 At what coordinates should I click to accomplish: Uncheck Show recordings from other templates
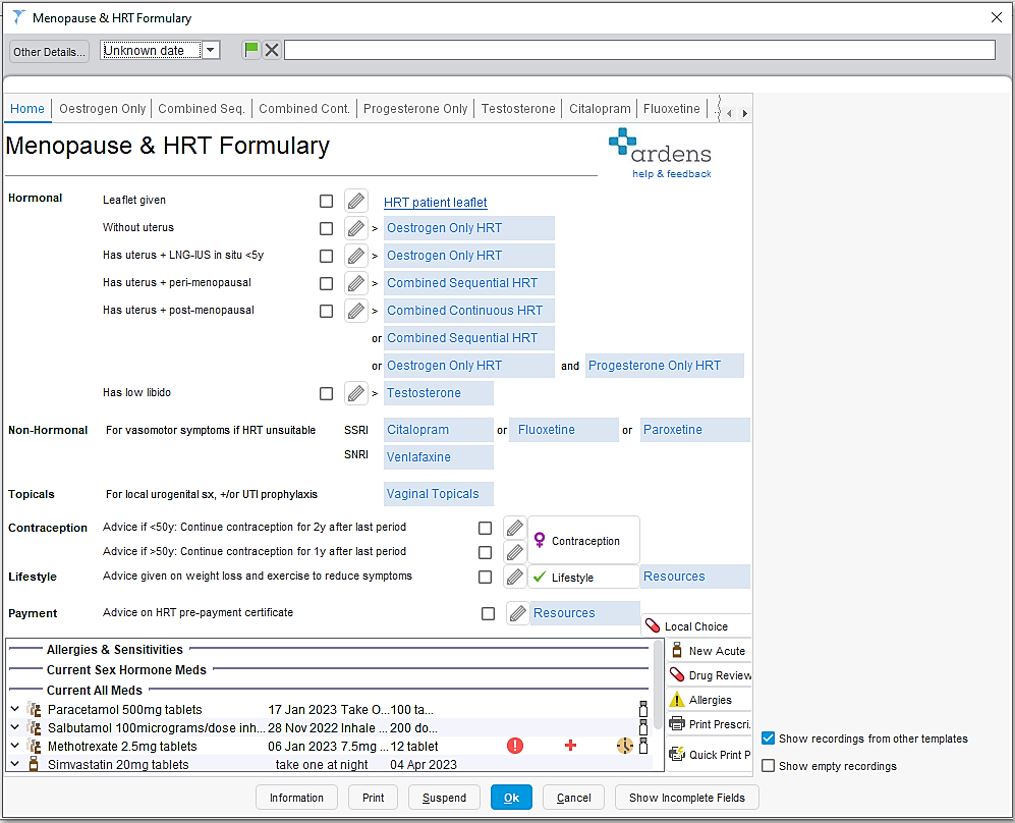768,738
